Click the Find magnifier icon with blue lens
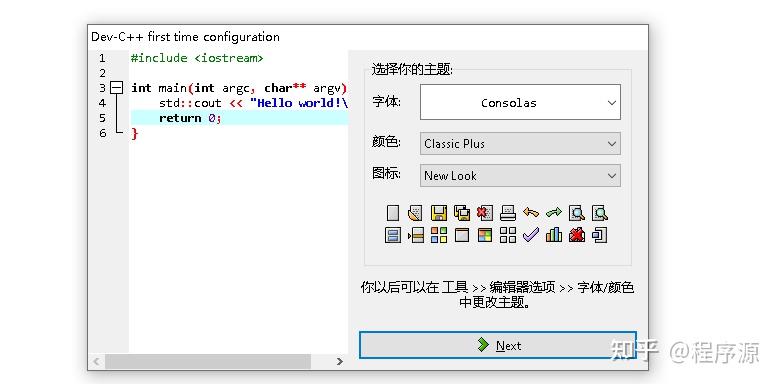779x384 pixels. pyautogui.click(x=577, y=213)
